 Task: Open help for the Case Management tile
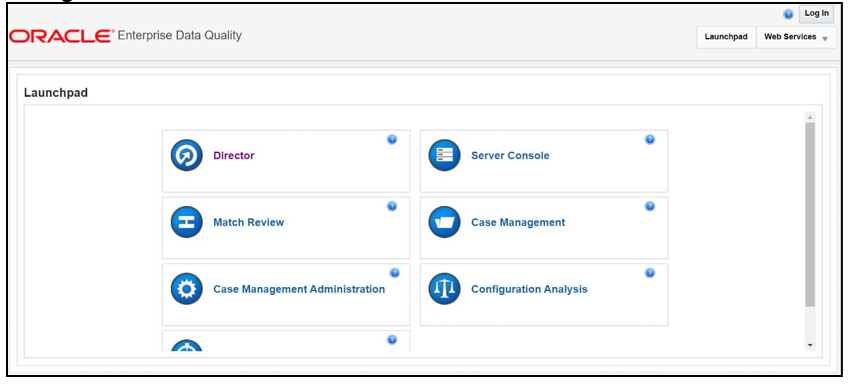coord(650,206)
